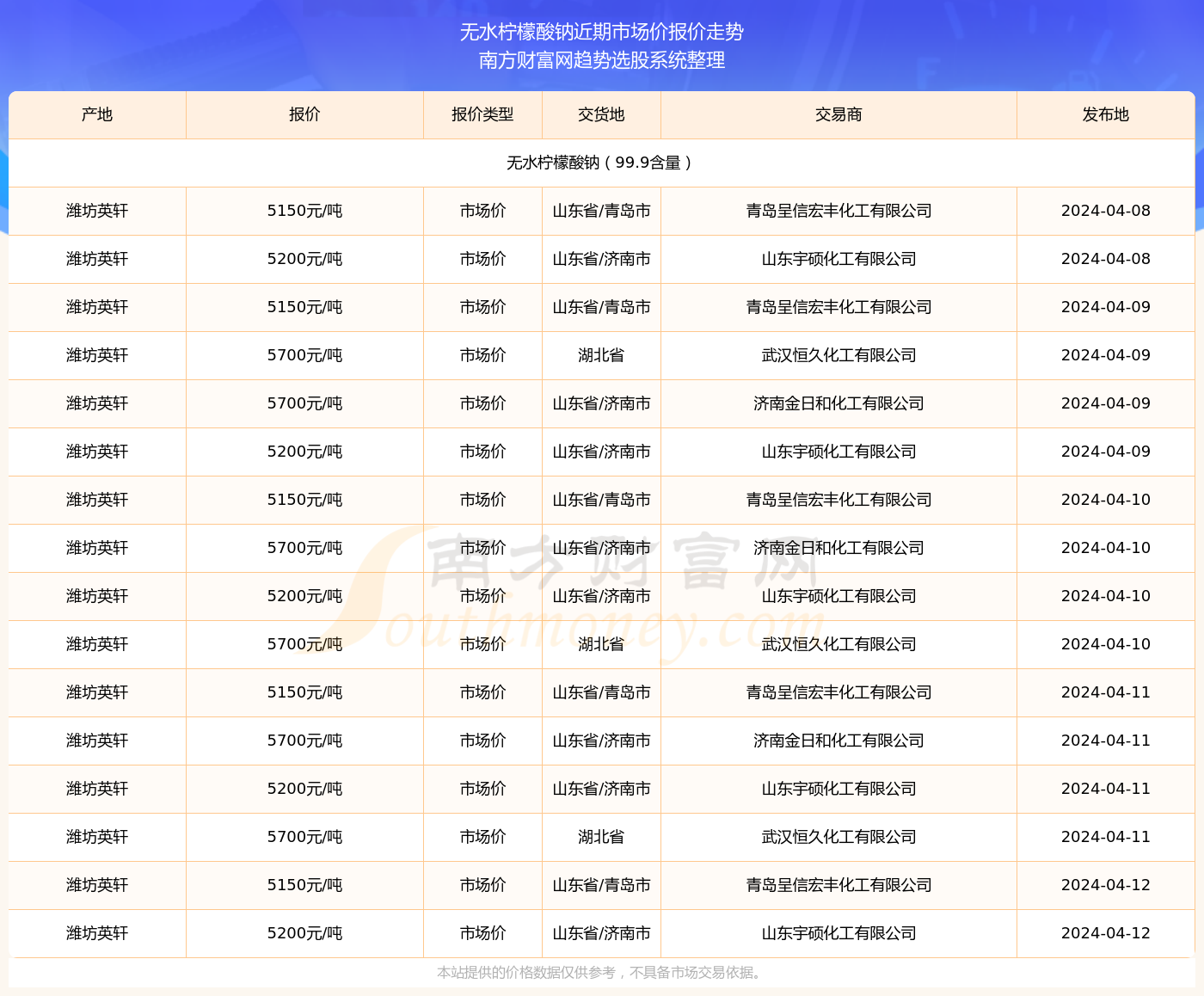Click the subtitle 南方财富网趋势选股系统整理
This screenshot has height=996, width=1204.
click(x=602, y=60)
